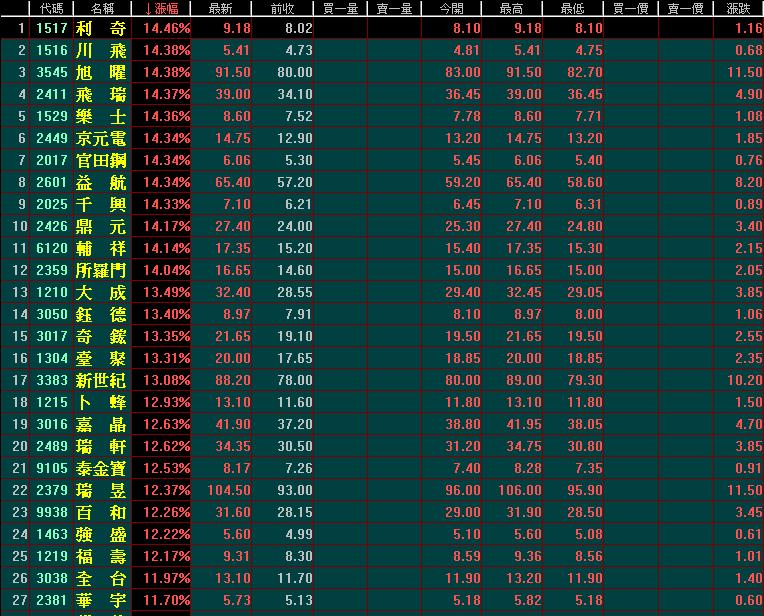Select stock name 泰金寶

[101, 468]
